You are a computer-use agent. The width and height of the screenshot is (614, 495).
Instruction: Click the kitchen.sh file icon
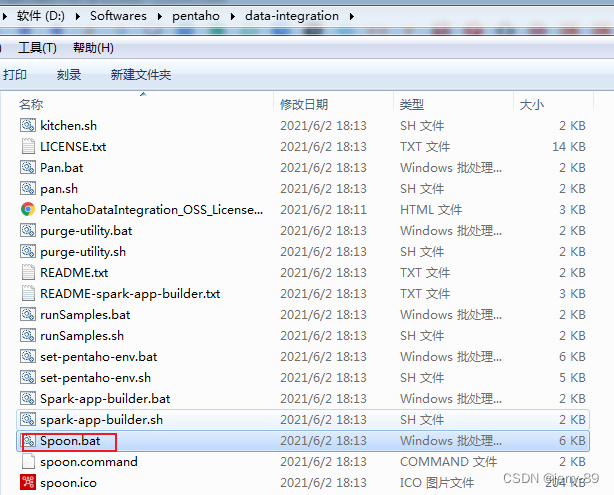[x=28, y=125]
